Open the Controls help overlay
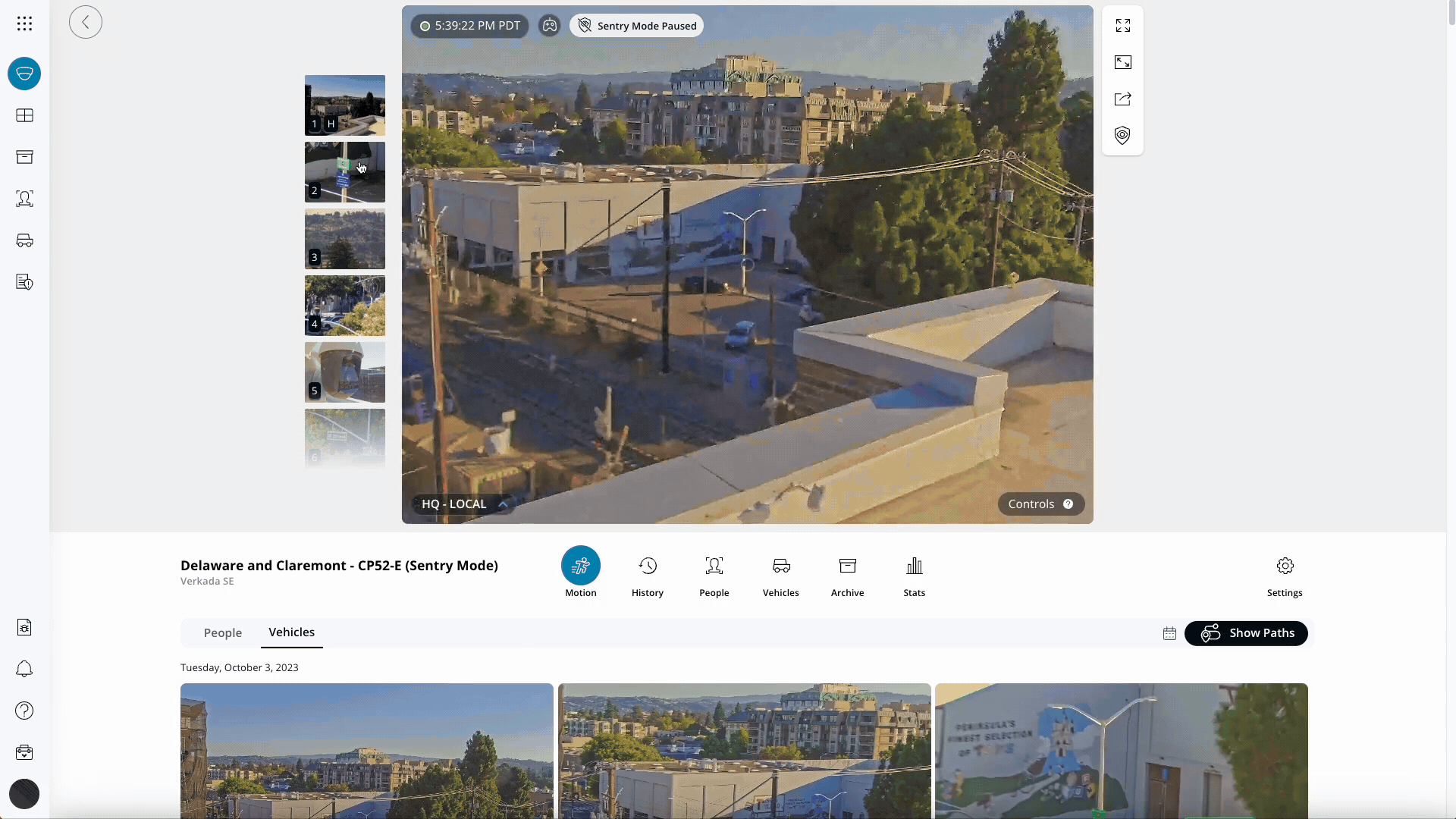The image size is (1456, 819). 1041,504
